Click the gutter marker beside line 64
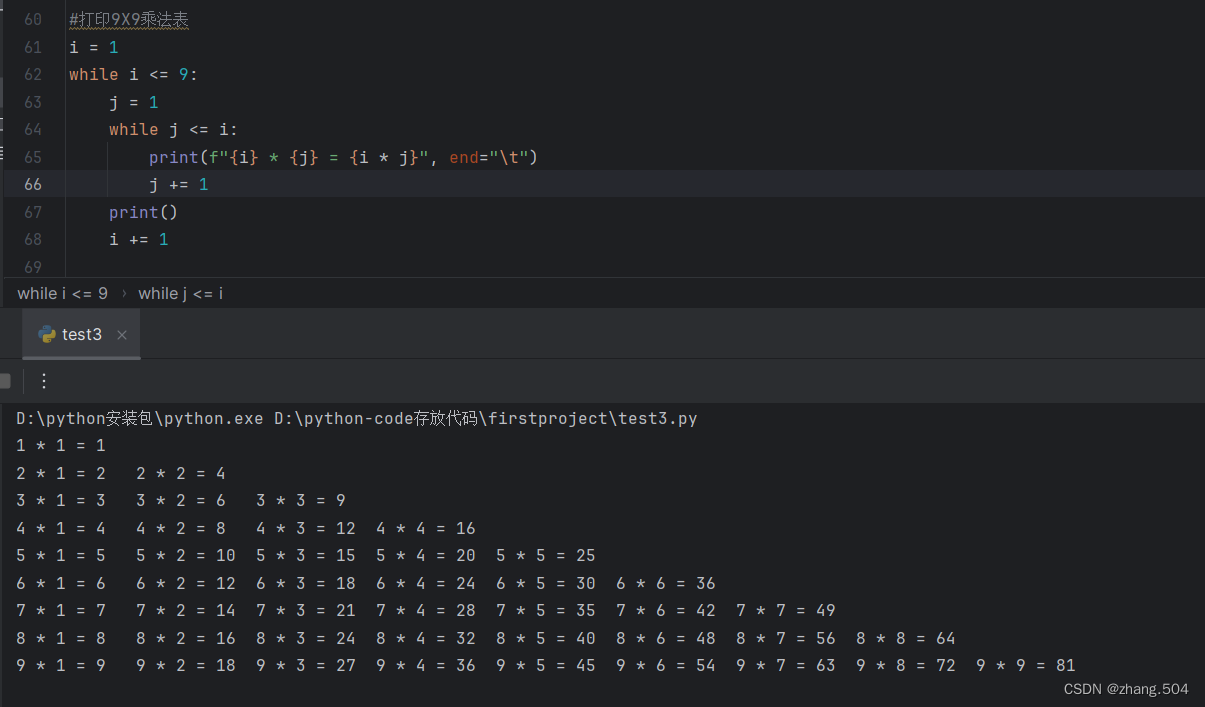1205x707 pixels. point(52,129)
